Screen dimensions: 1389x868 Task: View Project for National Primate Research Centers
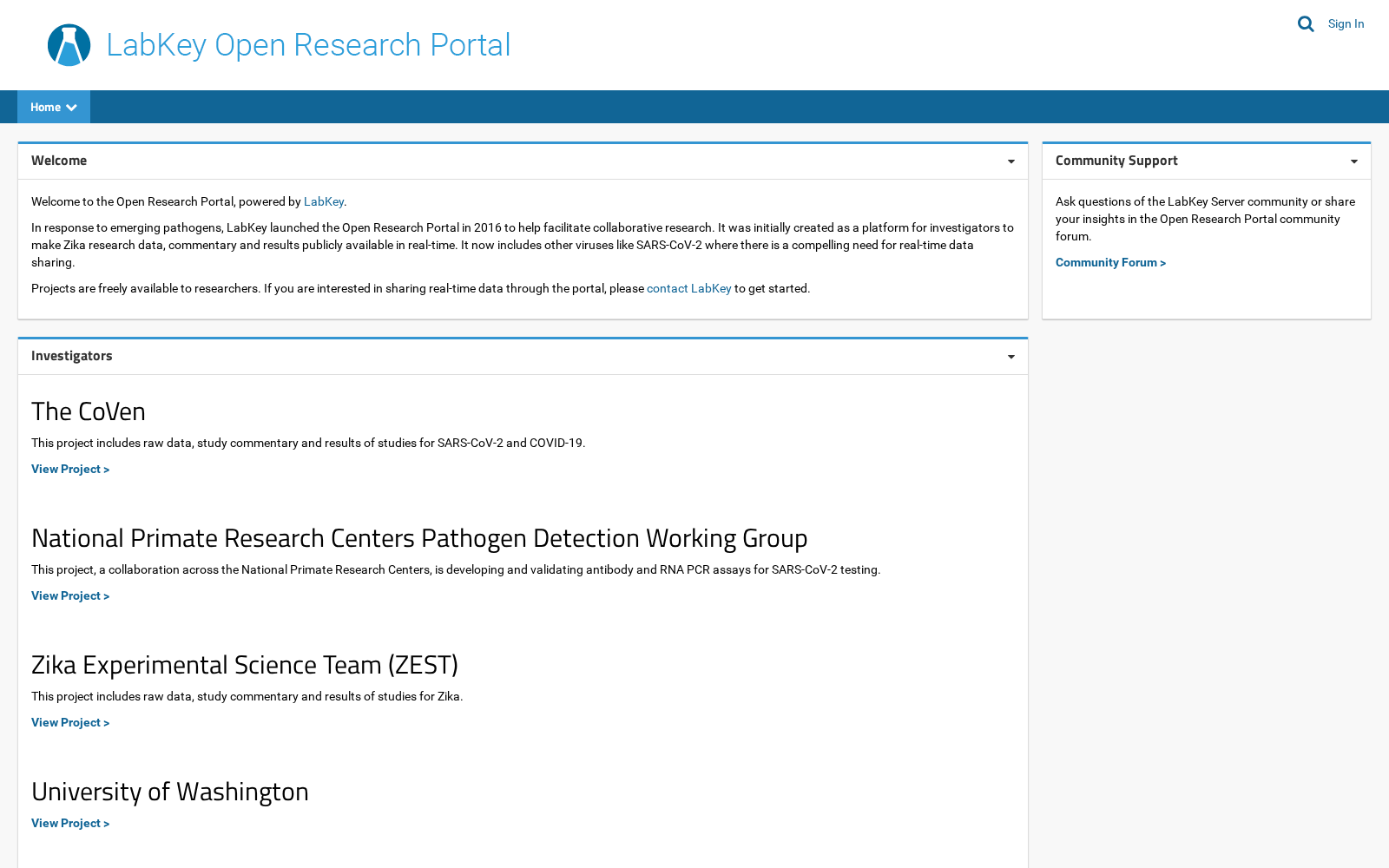click(x=70, y=595)
